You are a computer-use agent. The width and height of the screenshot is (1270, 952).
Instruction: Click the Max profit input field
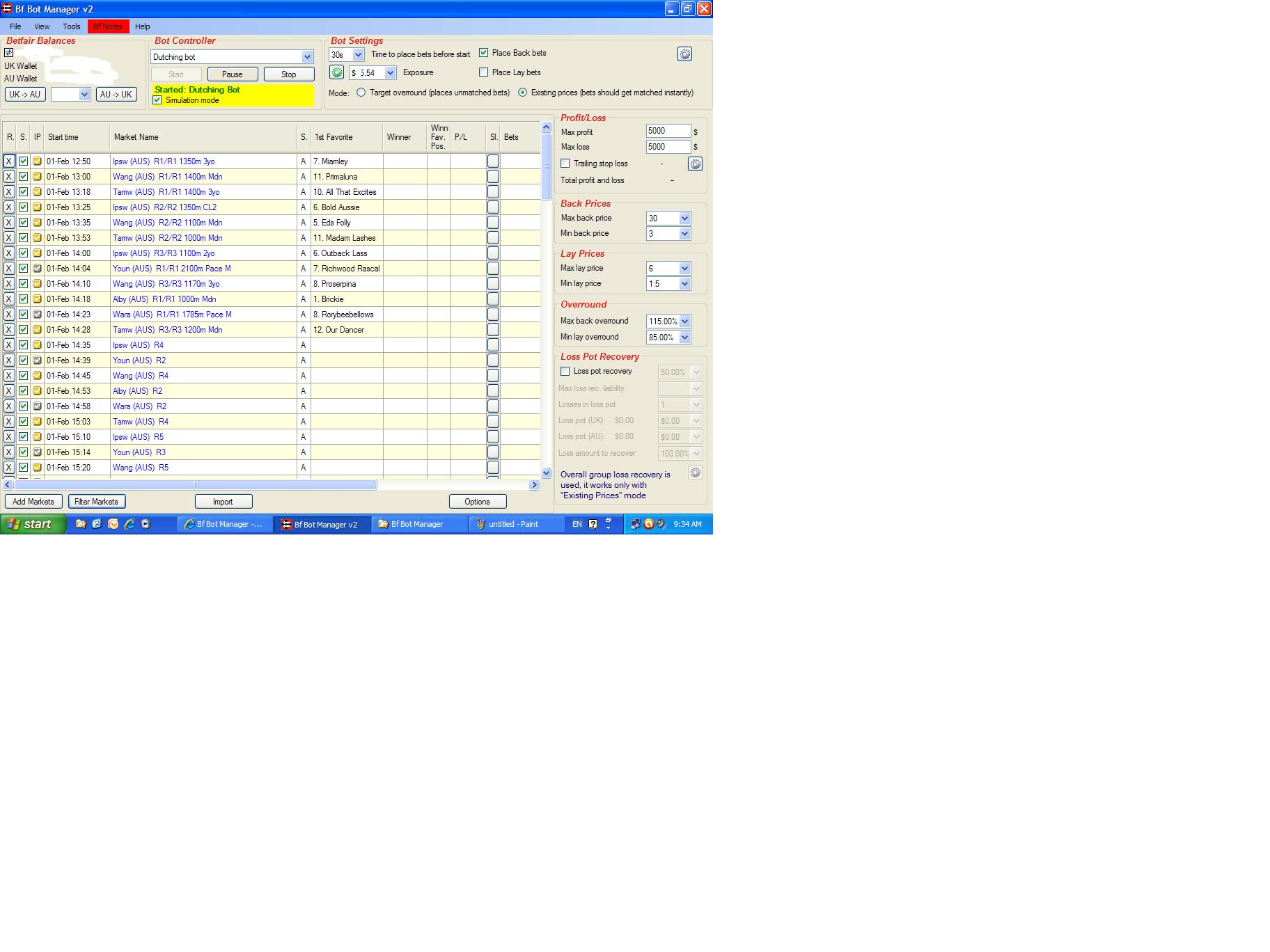[668, 131]
